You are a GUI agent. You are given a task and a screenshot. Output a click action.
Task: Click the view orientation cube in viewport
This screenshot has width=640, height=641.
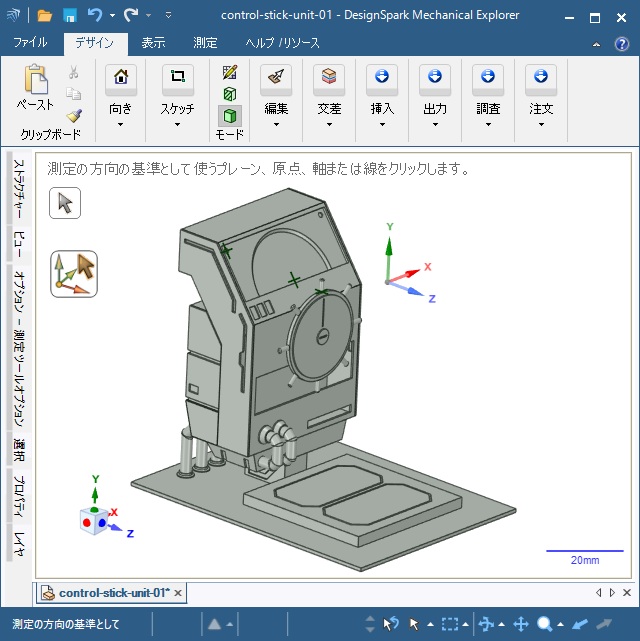click(x=94, y=520)
